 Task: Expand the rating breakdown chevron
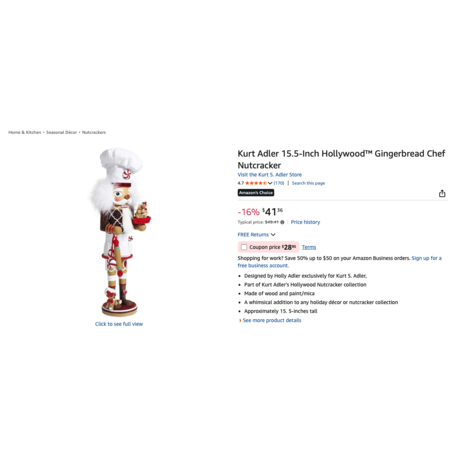coord(270,183)
